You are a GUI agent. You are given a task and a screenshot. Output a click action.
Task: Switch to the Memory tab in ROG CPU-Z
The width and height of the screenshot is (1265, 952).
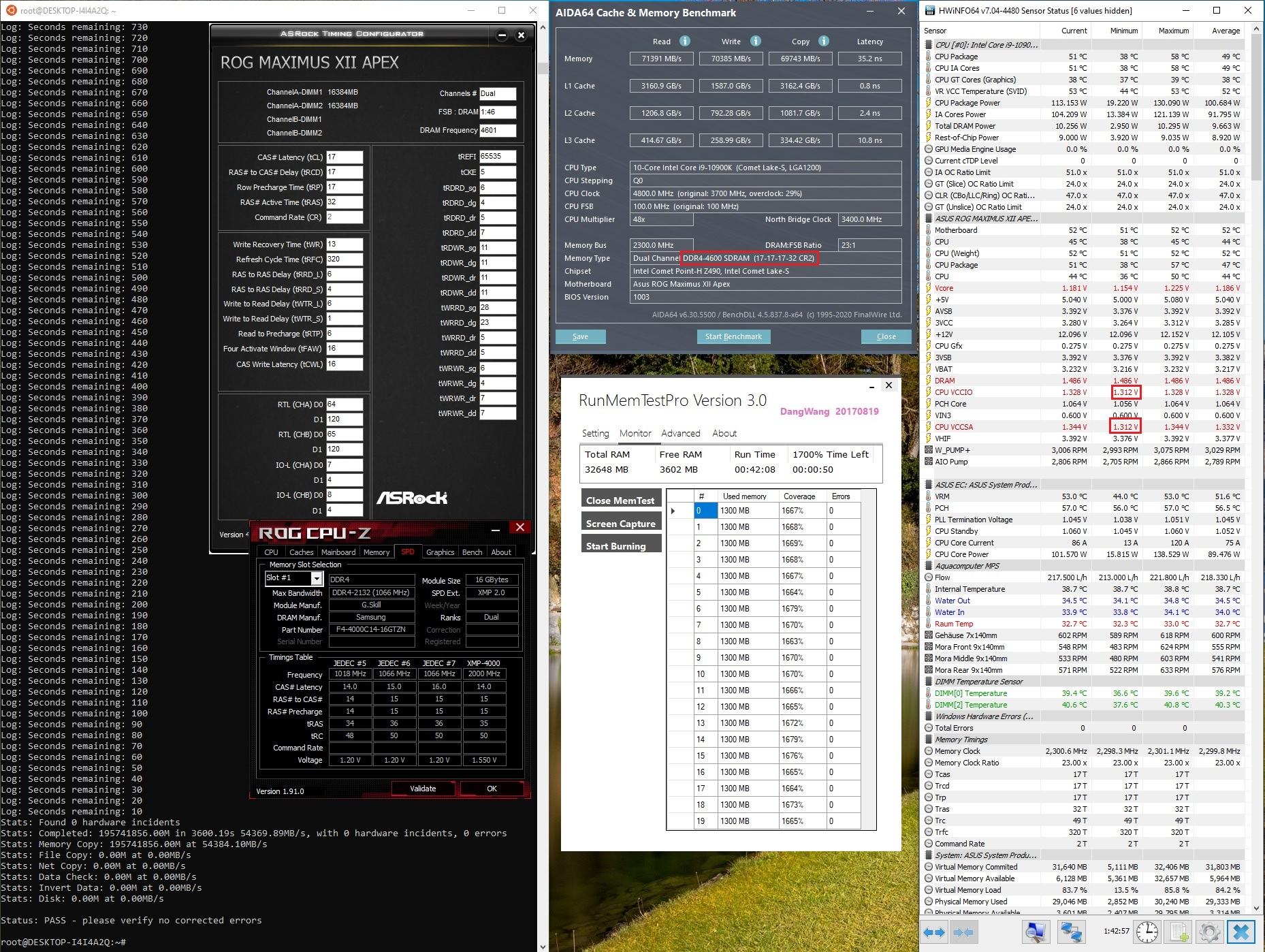(x=377, y=552)
